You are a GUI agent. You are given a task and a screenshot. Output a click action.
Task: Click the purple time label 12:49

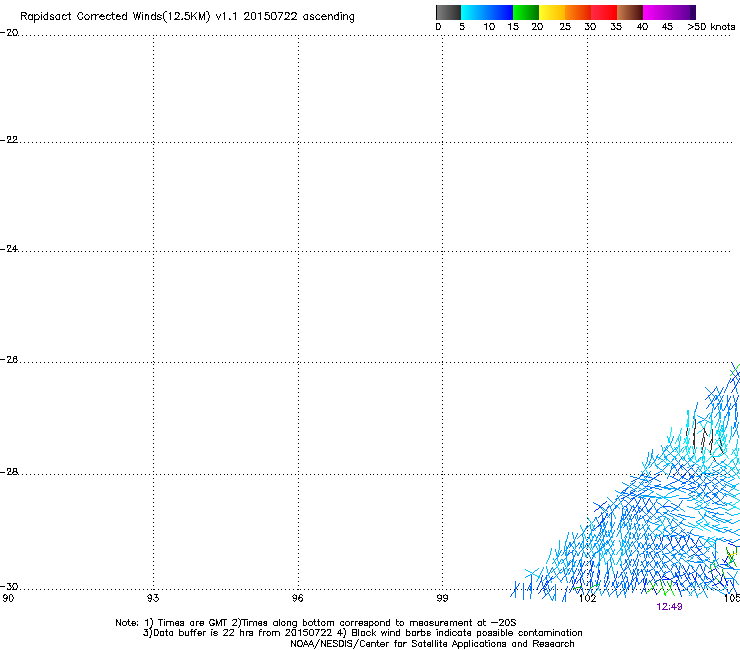click(x=669, y=607)
